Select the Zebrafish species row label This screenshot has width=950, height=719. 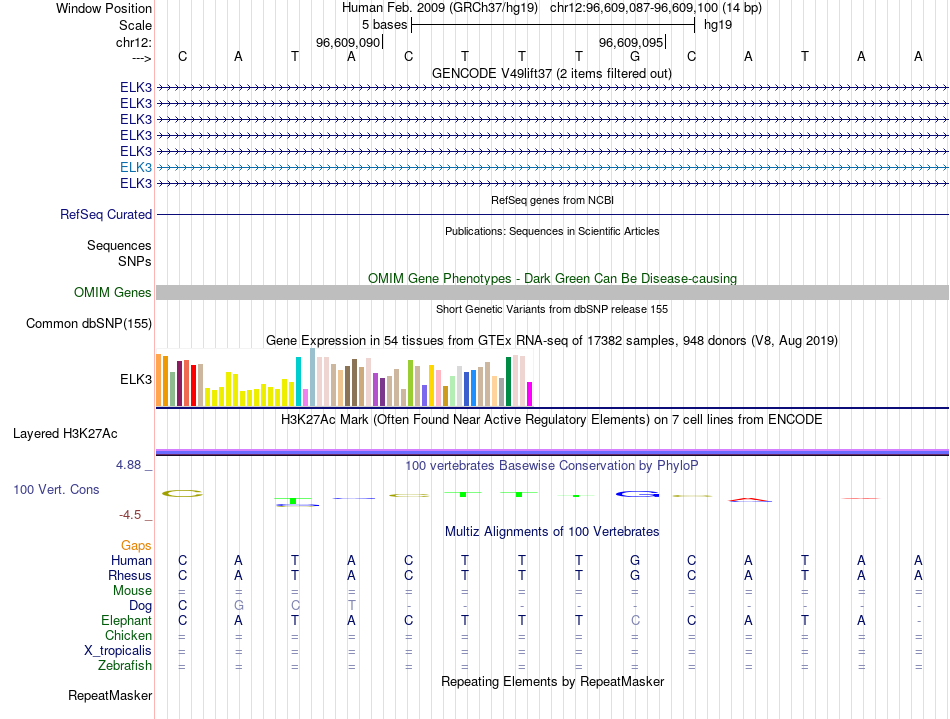click(125, 666)
